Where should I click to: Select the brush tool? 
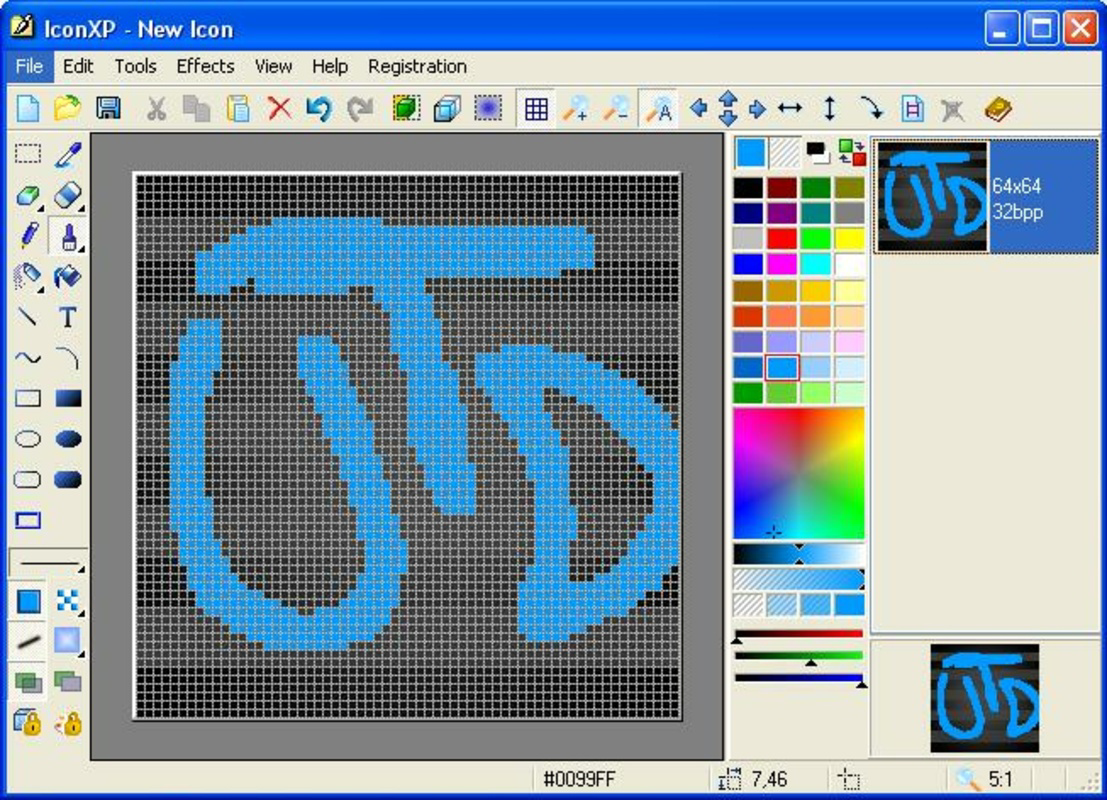pyautogui.click(x=68, y=237)
